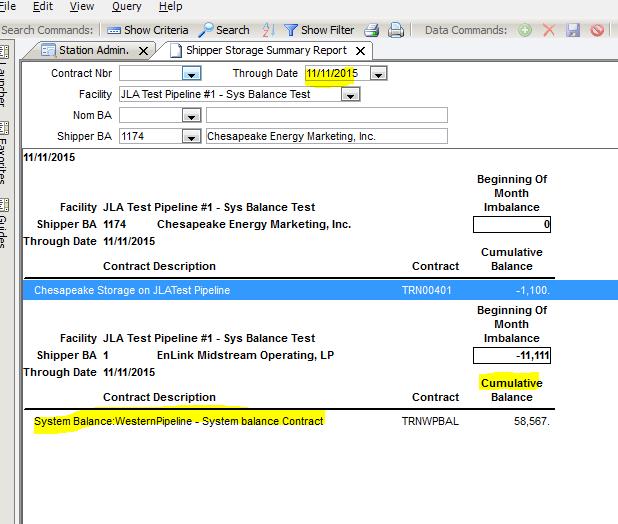This screenshot has width=618, height=524.
Task: Open the Query menu
Action: click(x=125, y=7)
